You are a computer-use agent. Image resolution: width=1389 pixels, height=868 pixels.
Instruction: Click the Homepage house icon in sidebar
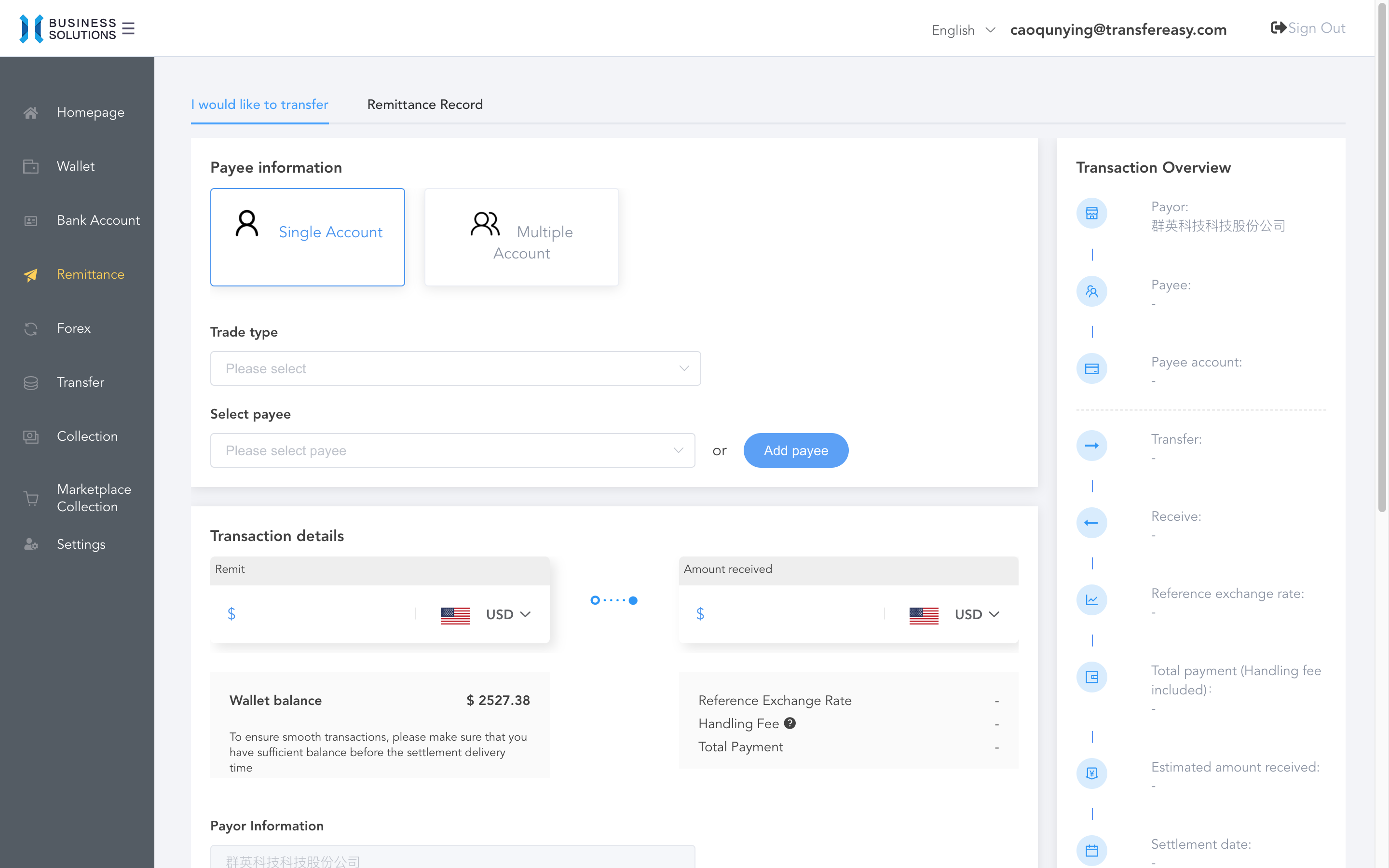click(x=31, y=112)
